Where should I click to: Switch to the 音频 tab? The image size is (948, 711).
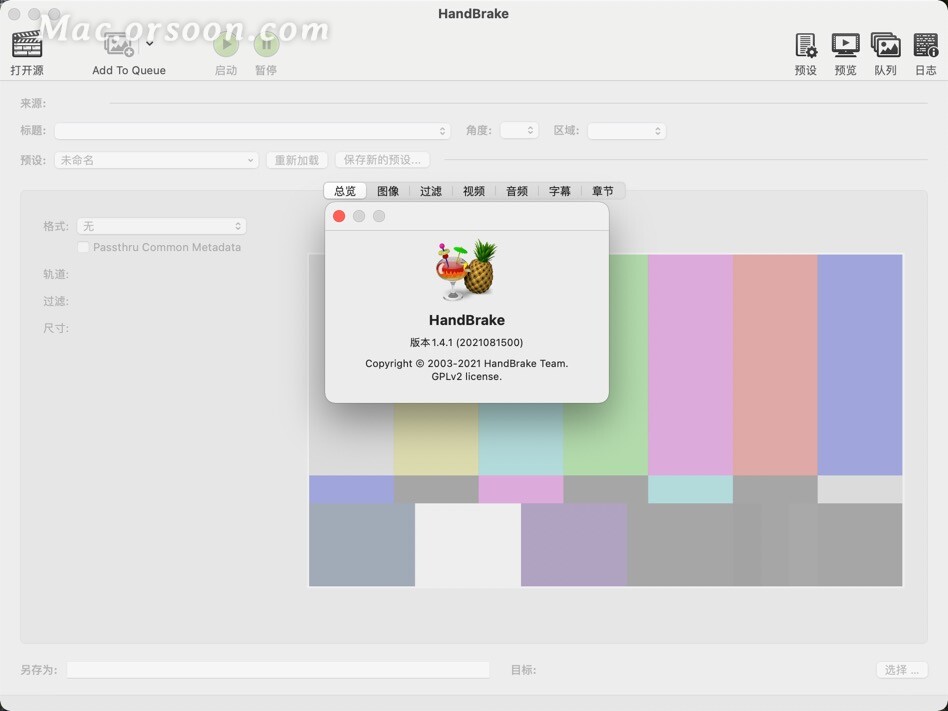coord(516,191)
